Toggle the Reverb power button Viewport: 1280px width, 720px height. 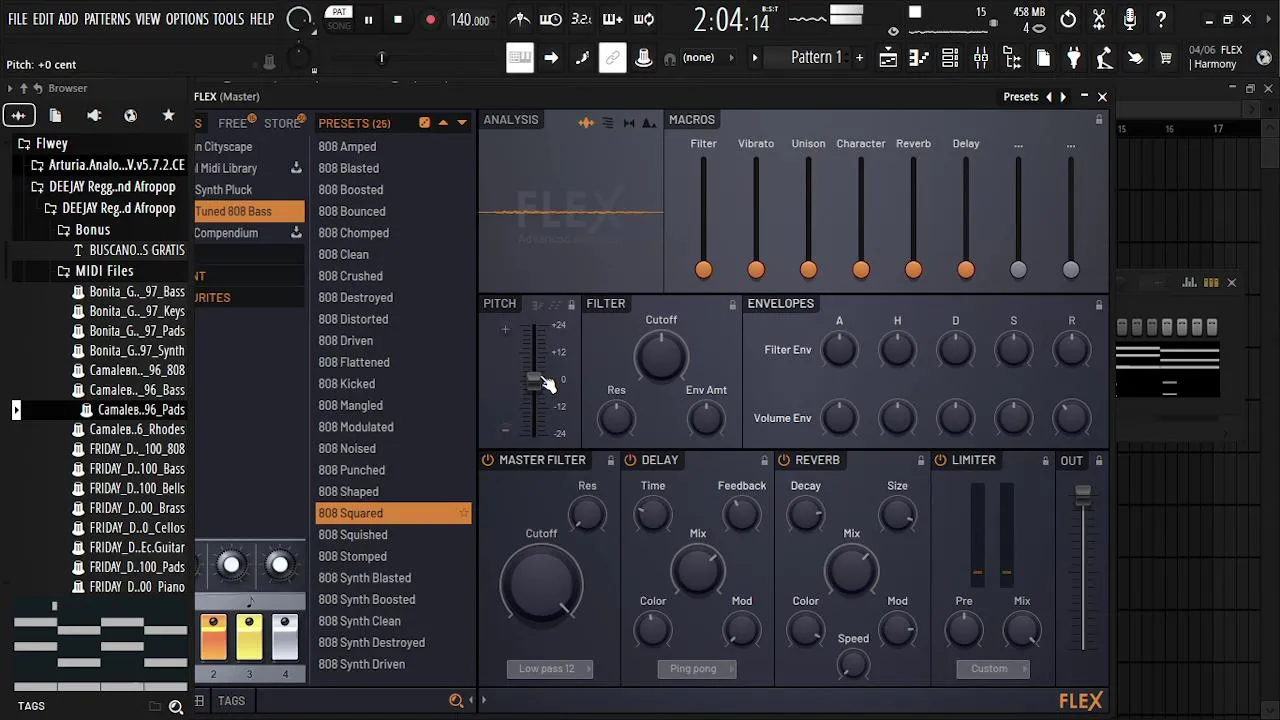(784, 460)
